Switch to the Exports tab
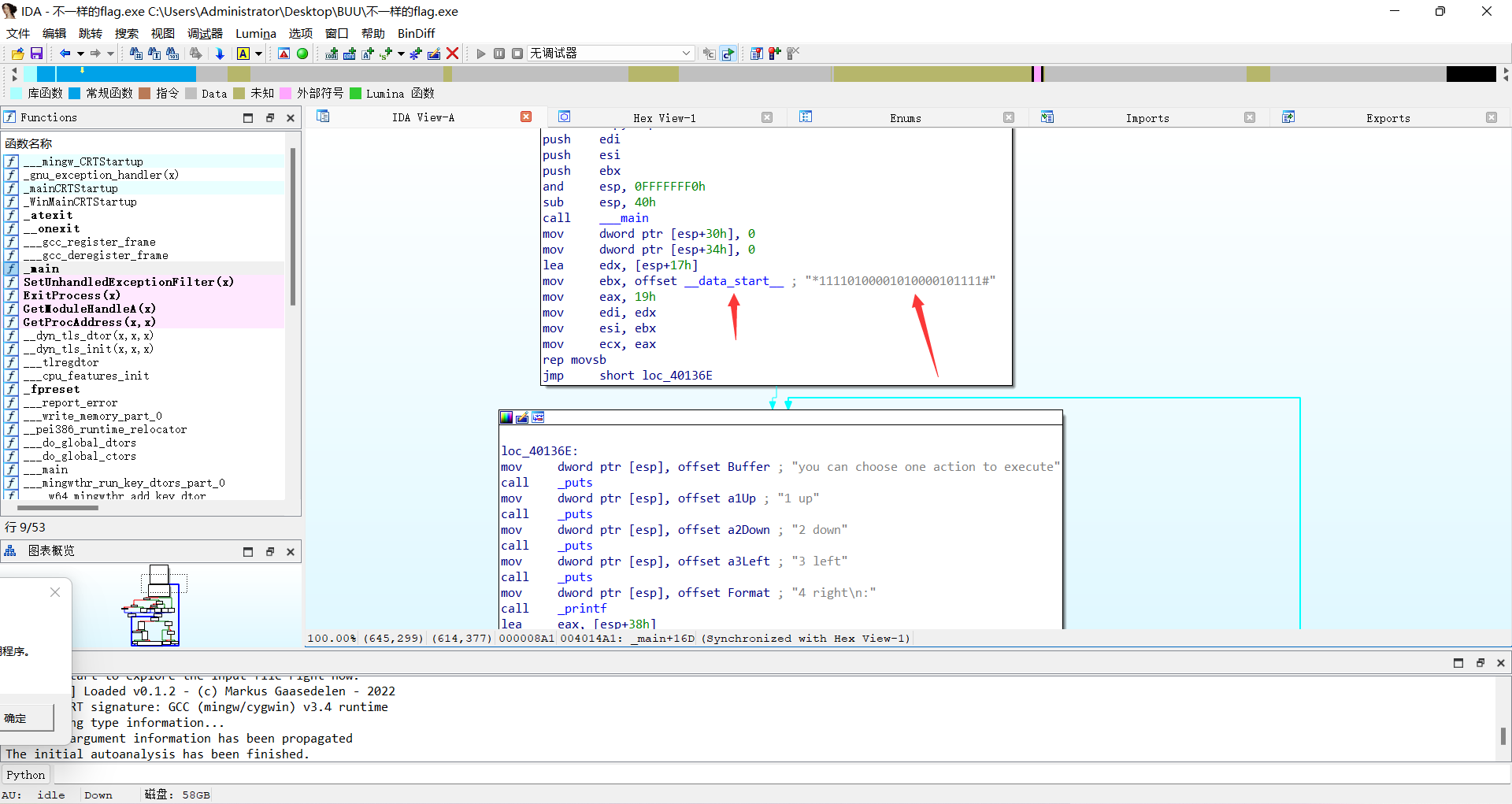The image size is (1512, 804). pos(1388,117)
